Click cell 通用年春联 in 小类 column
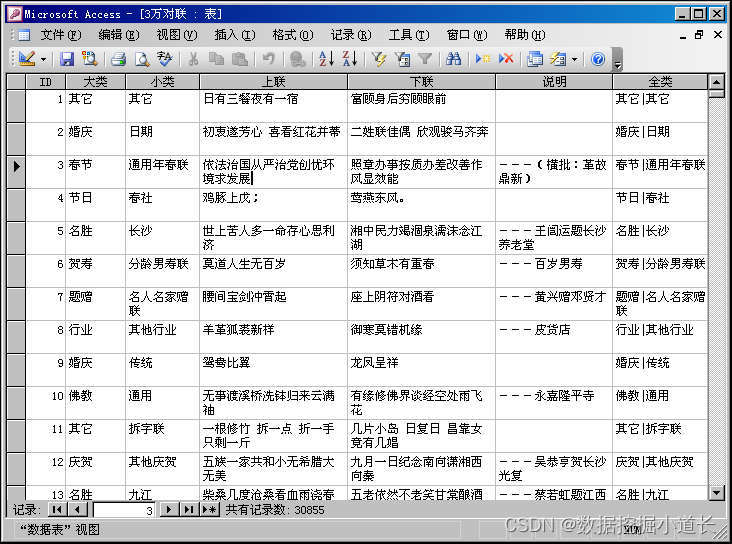 click(162, 172)
